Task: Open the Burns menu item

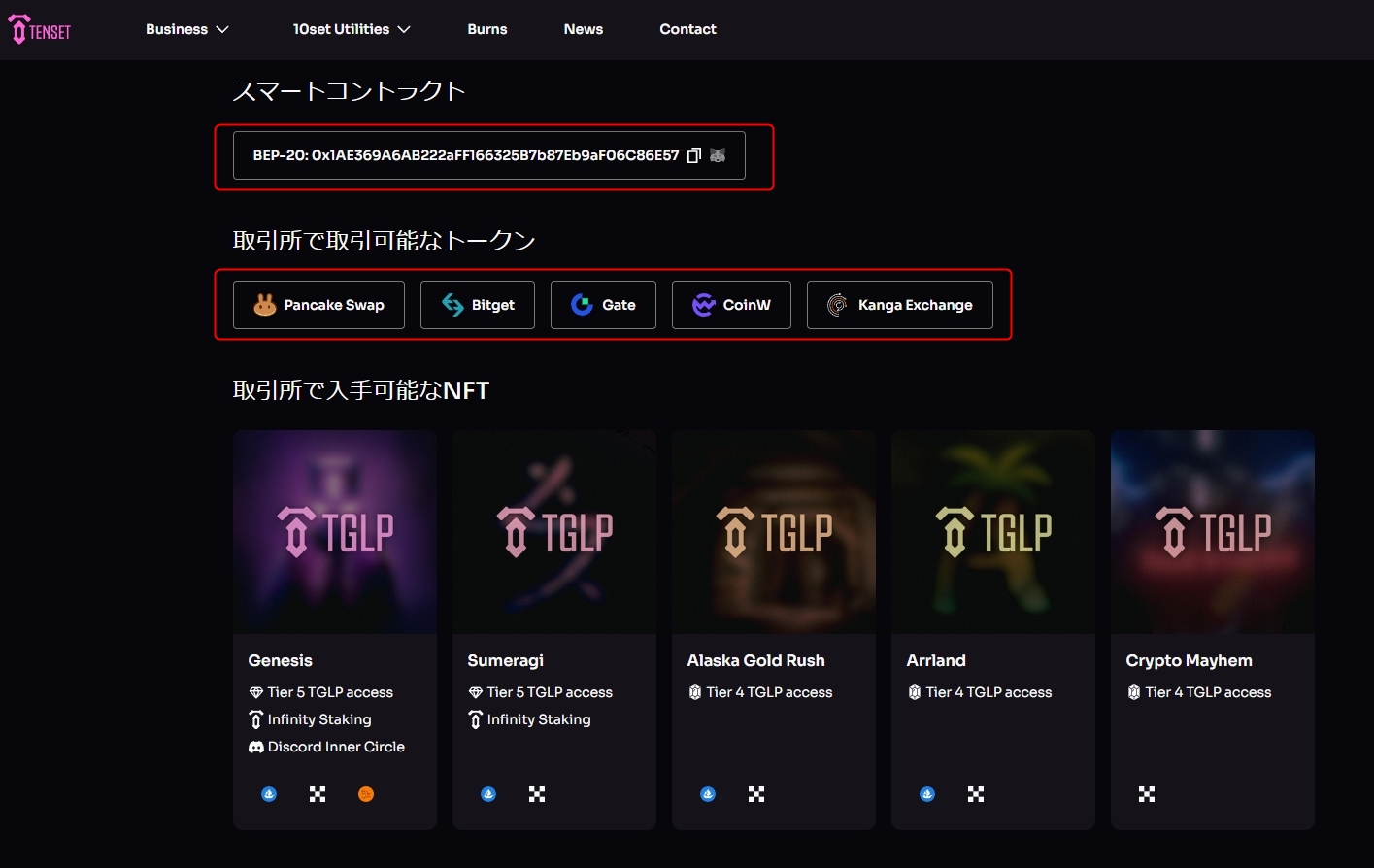Action: point(487,29)
